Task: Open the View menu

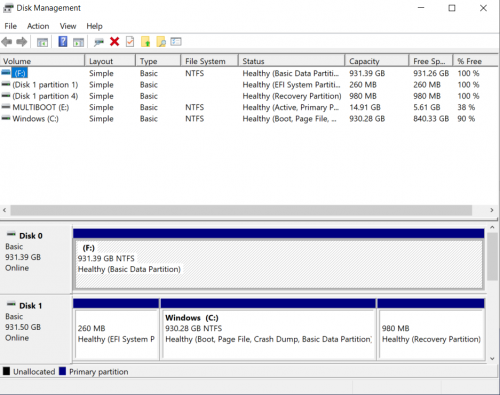Action: coord(68,26)
